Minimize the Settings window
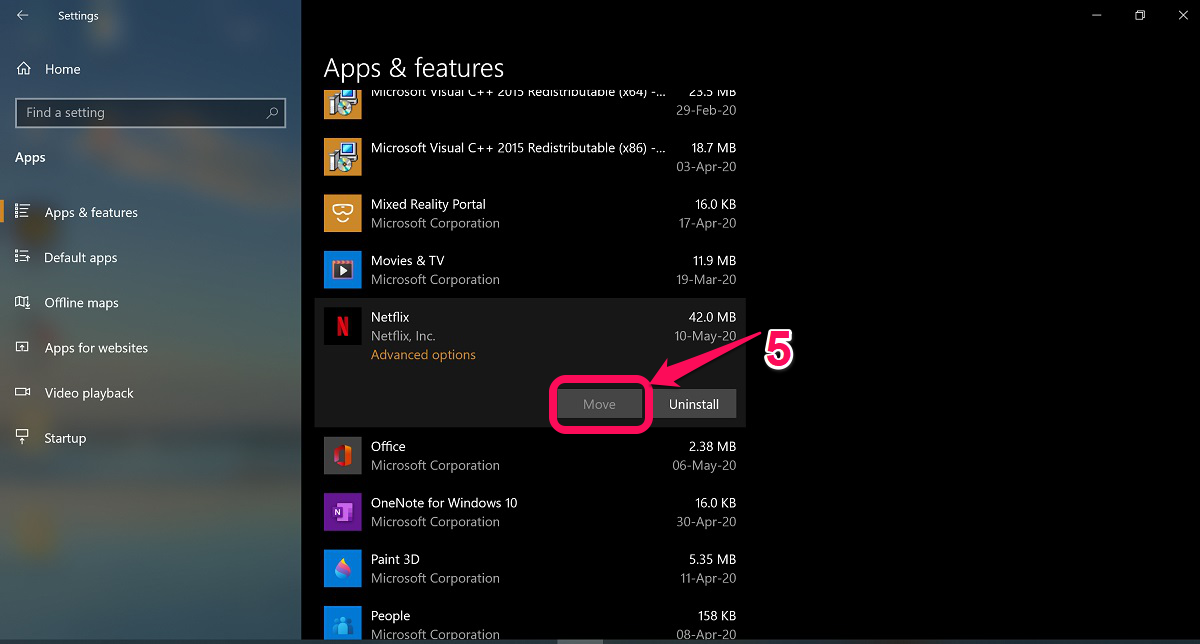1200x644 pixels. 1096,15
